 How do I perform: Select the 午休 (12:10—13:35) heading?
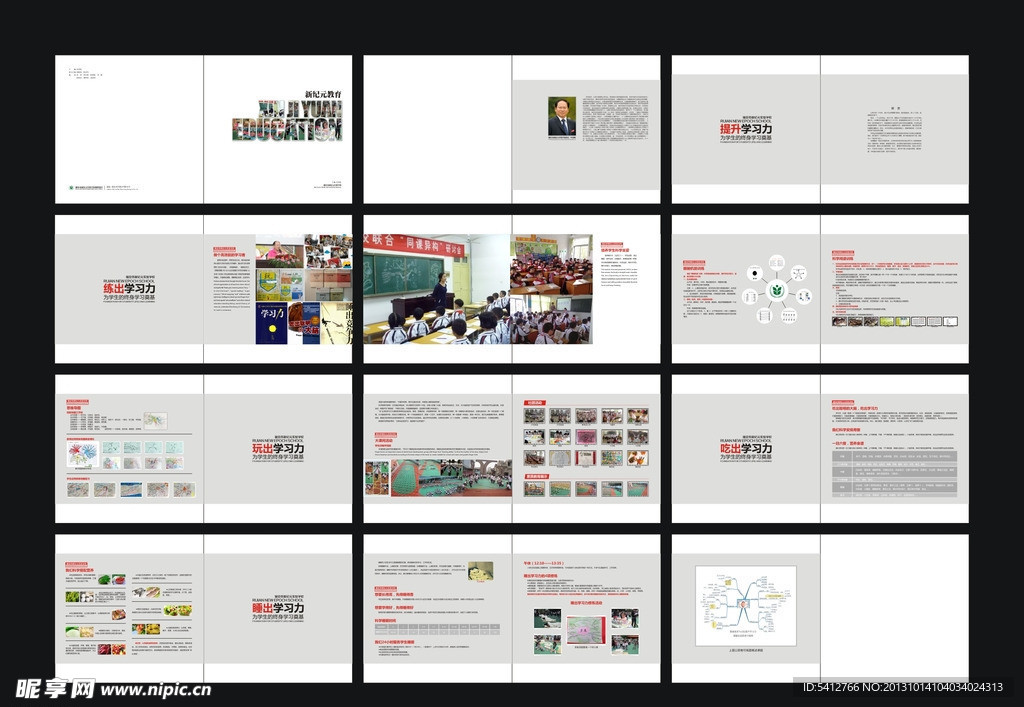[x=543, y=563]
